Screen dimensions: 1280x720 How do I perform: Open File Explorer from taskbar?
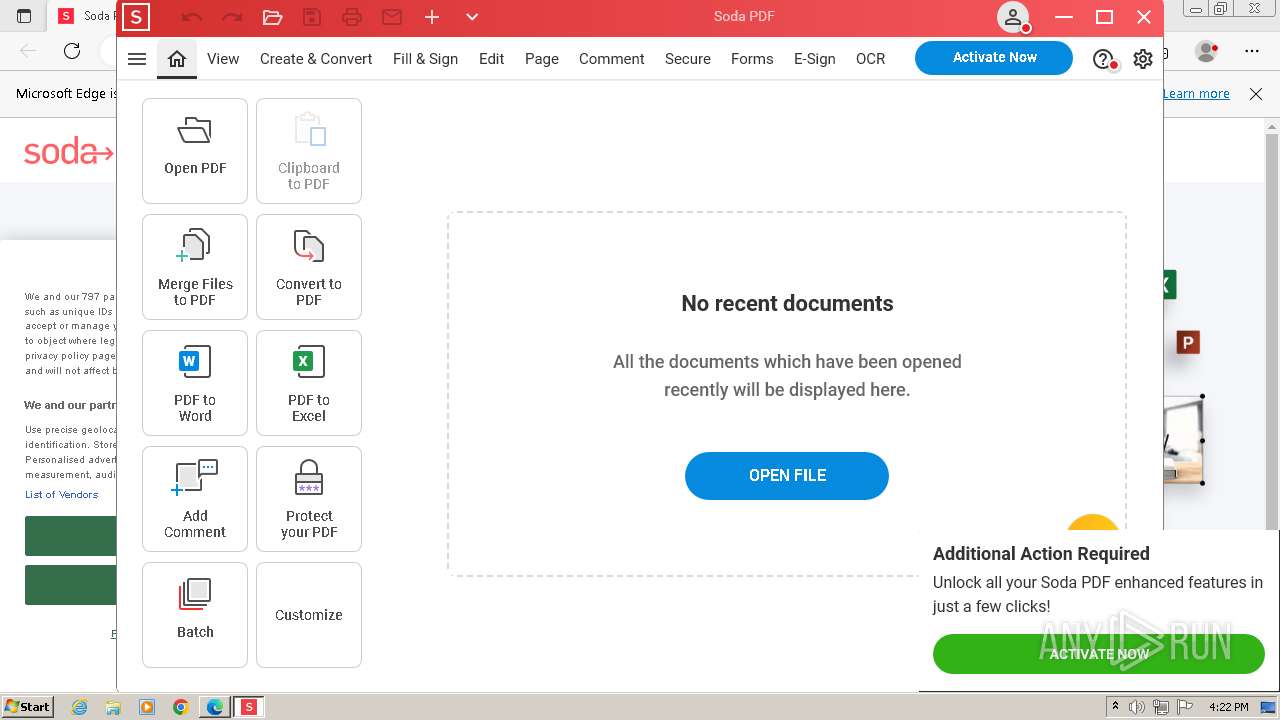tap(113, 707)
